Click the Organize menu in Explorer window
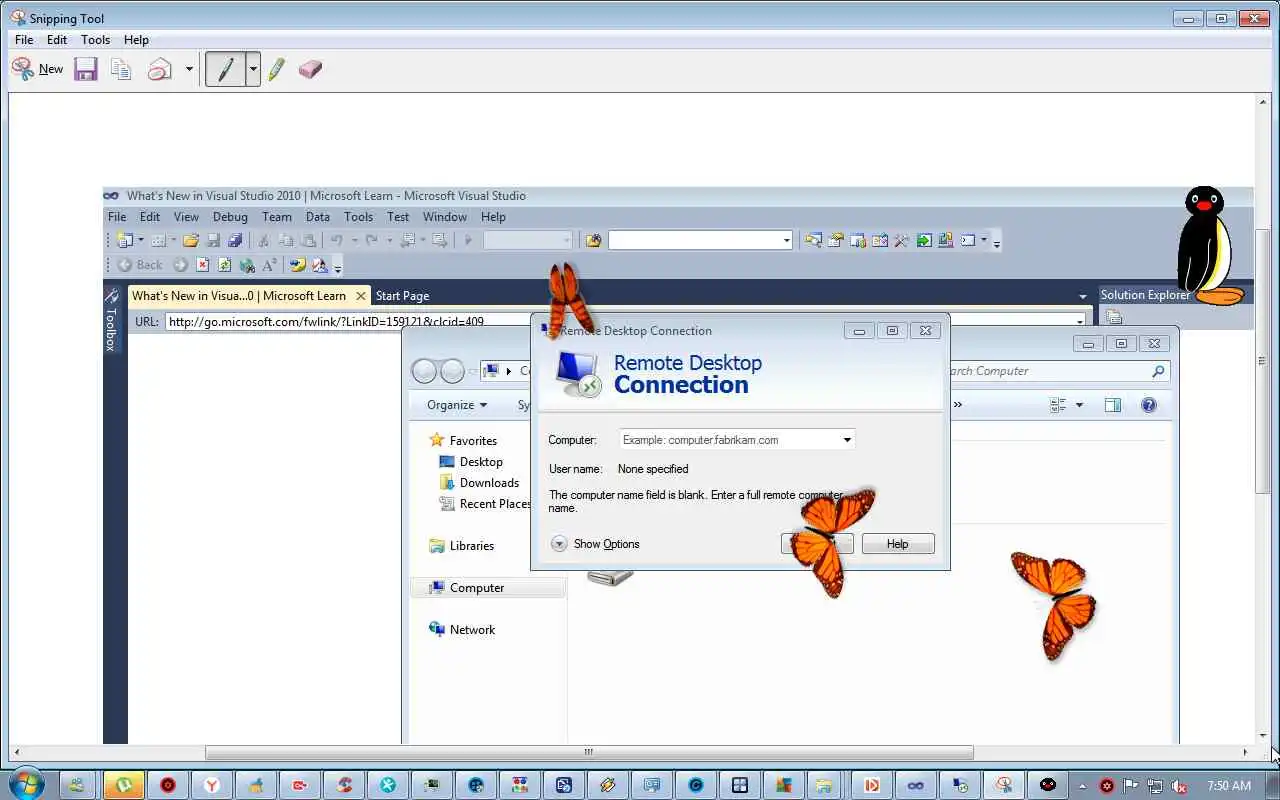The height and width of the screenshot is (800, 1280). point(457,405)
